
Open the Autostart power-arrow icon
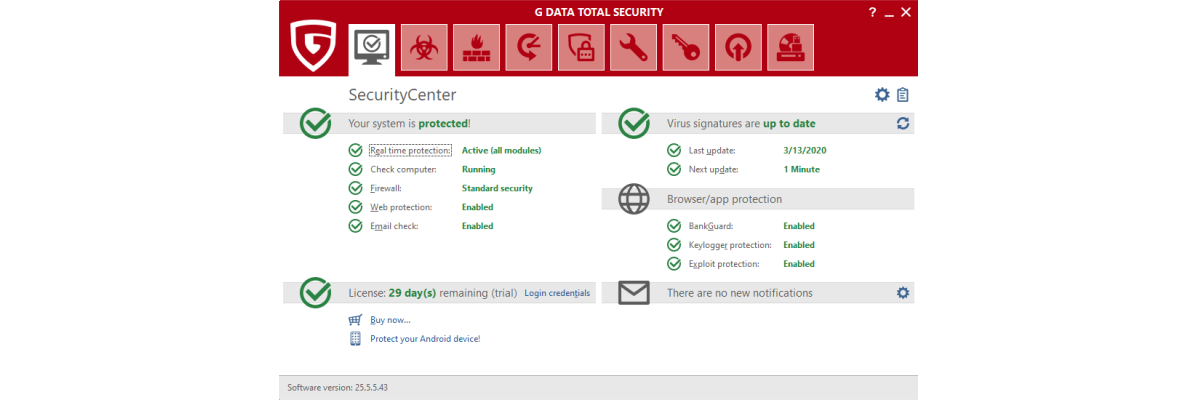[738, 47]
